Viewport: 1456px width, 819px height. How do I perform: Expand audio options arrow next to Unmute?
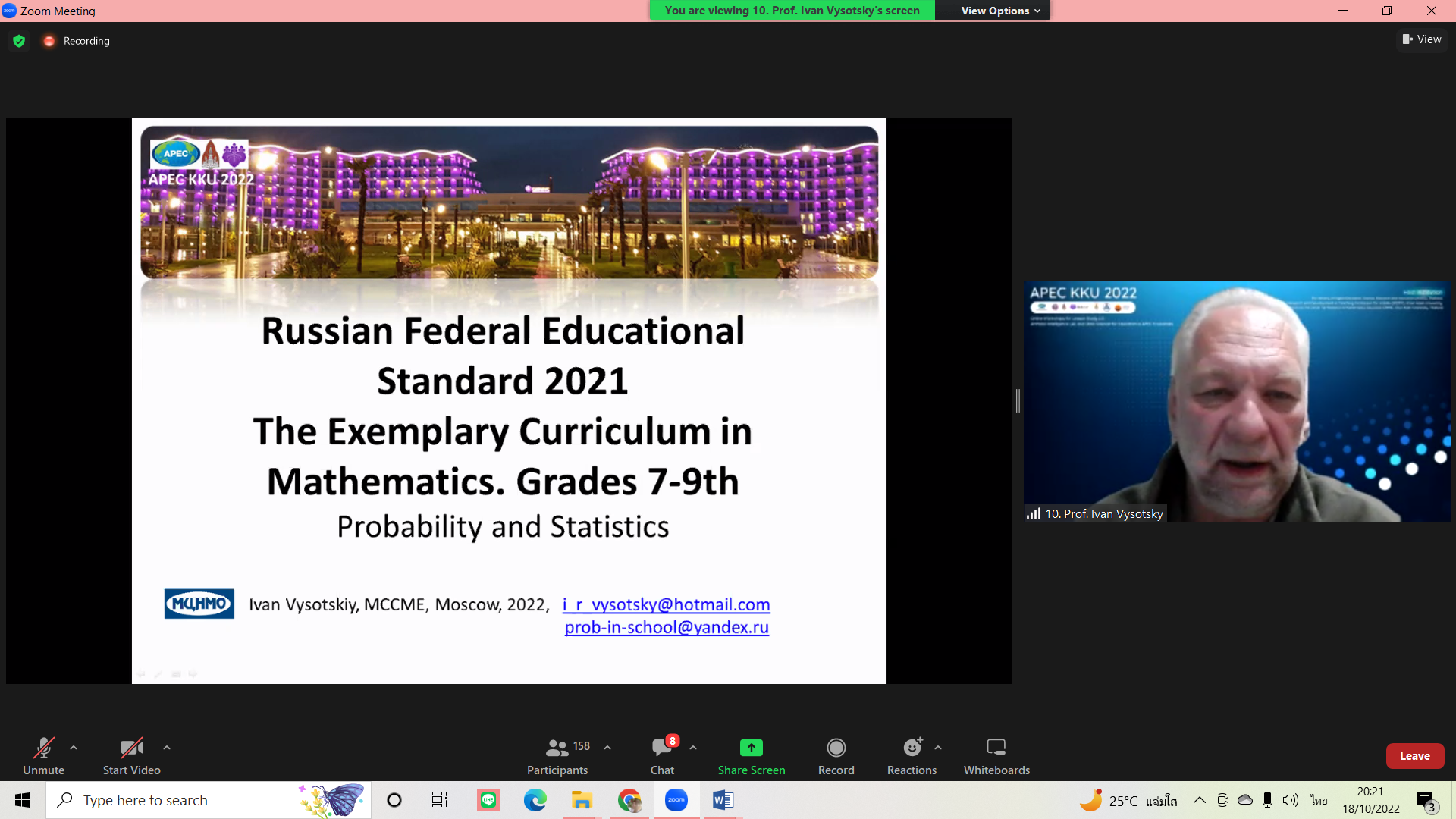[74, 748]
